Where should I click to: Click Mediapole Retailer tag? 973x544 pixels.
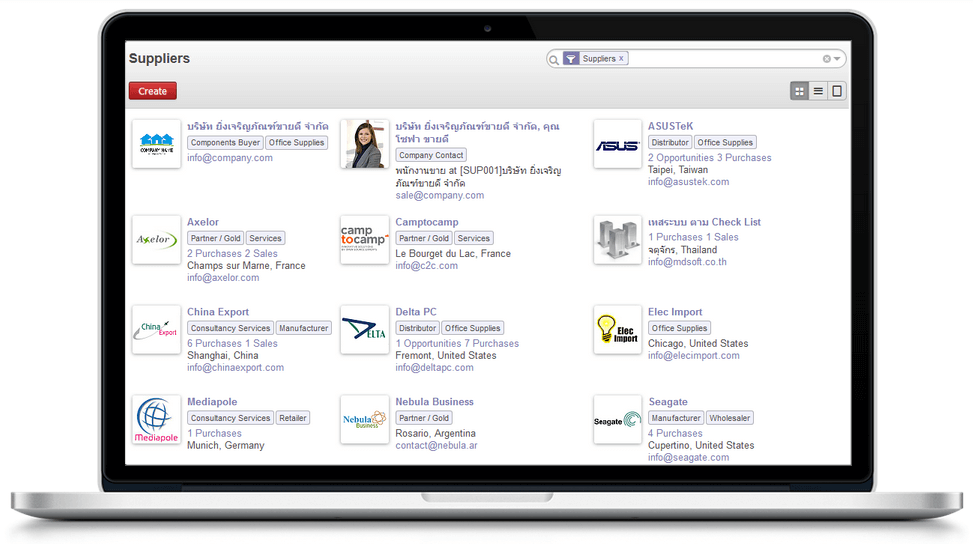click(293, 418)
